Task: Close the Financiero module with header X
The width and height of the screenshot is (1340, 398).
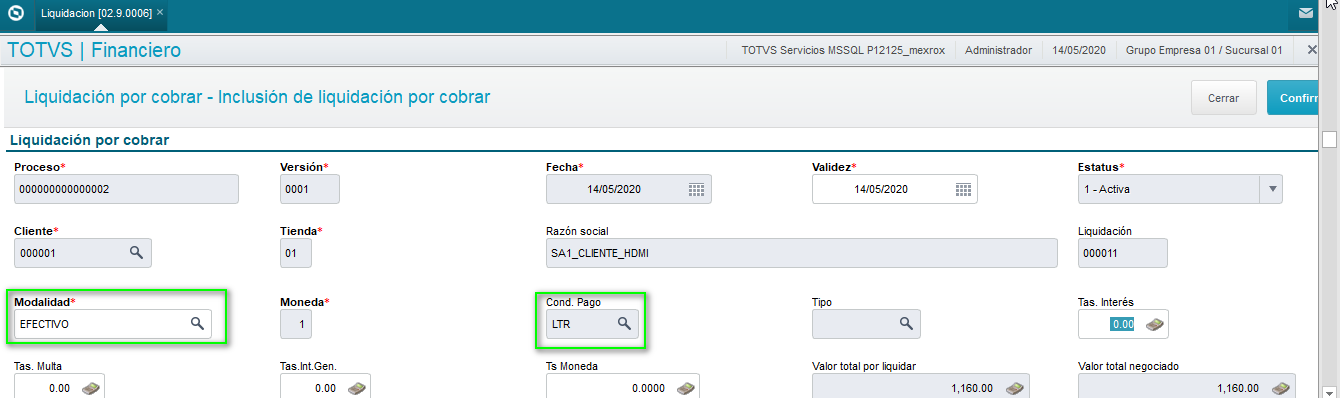Action: 1312,49
